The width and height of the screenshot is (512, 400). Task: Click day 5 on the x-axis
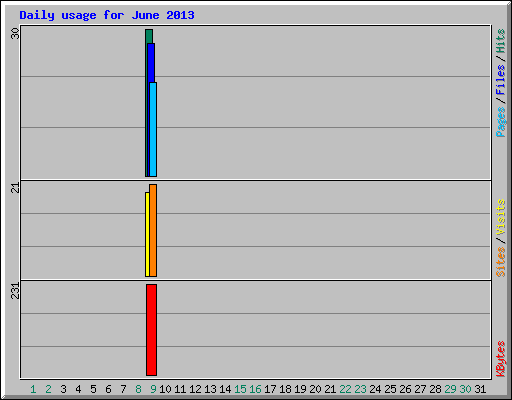[93, 389]
